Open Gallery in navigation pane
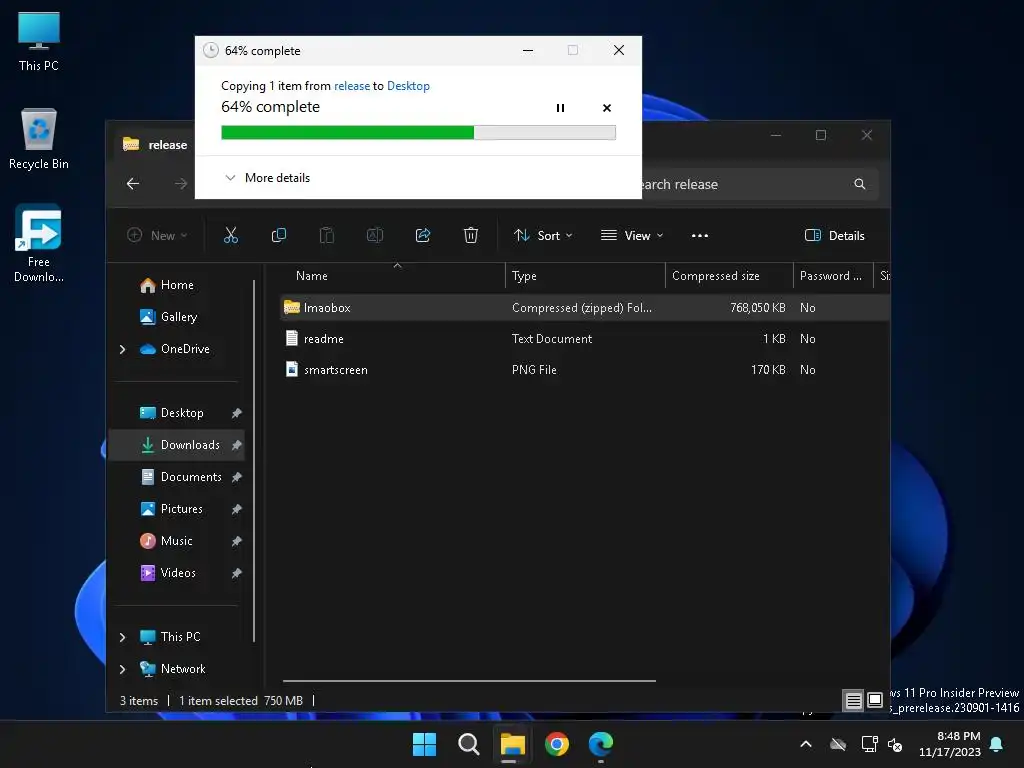Screen dimensions: 1024x768 [176, 317]
